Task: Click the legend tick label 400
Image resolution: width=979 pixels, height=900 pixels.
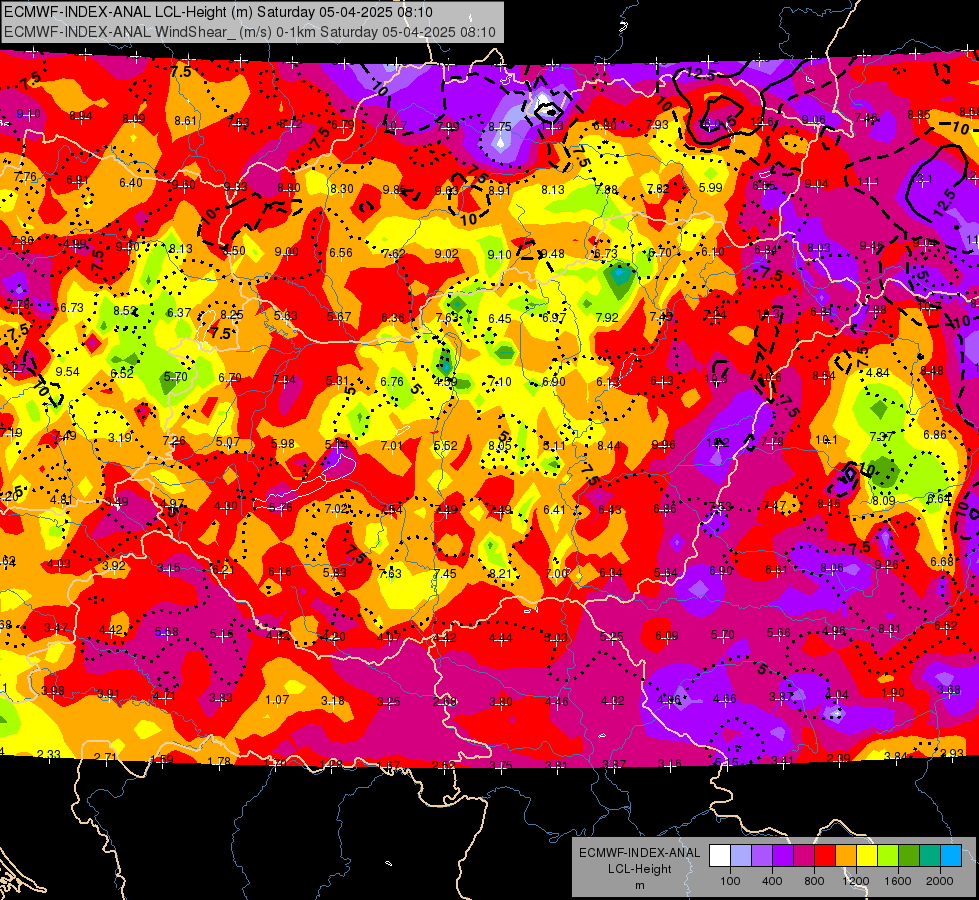Action: click(772, 881)
